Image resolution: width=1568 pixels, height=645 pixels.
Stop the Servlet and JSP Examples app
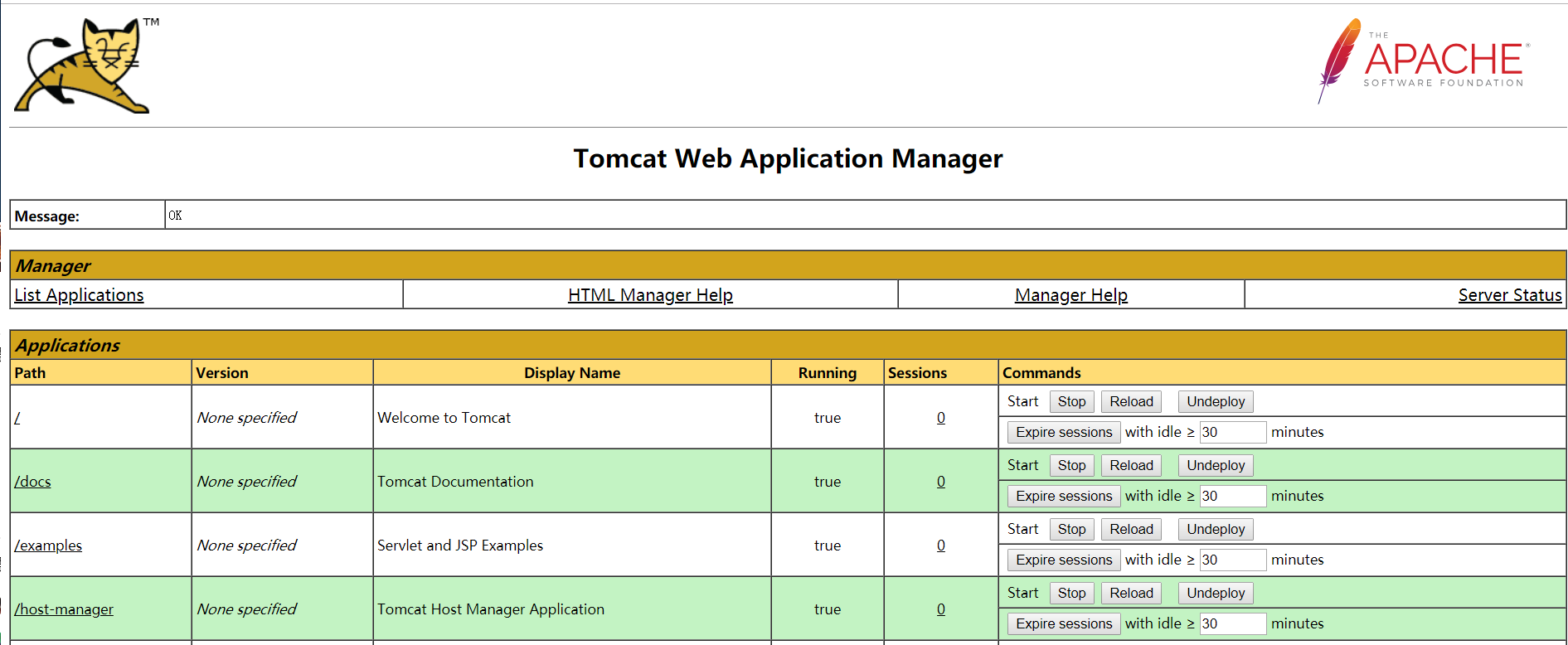point(1071,529)
